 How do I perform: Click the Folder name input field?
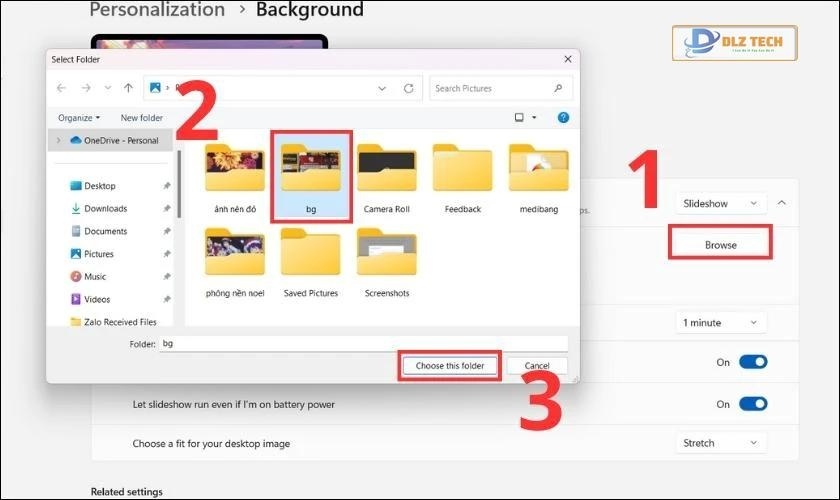pyautogui.click(x=360, y=343)
